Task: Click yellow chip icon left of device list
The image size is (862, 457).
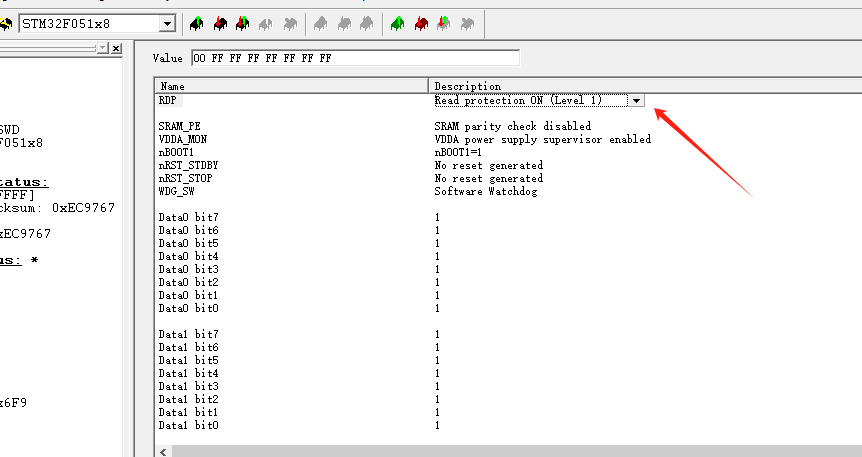Action: tap(6, 22)
